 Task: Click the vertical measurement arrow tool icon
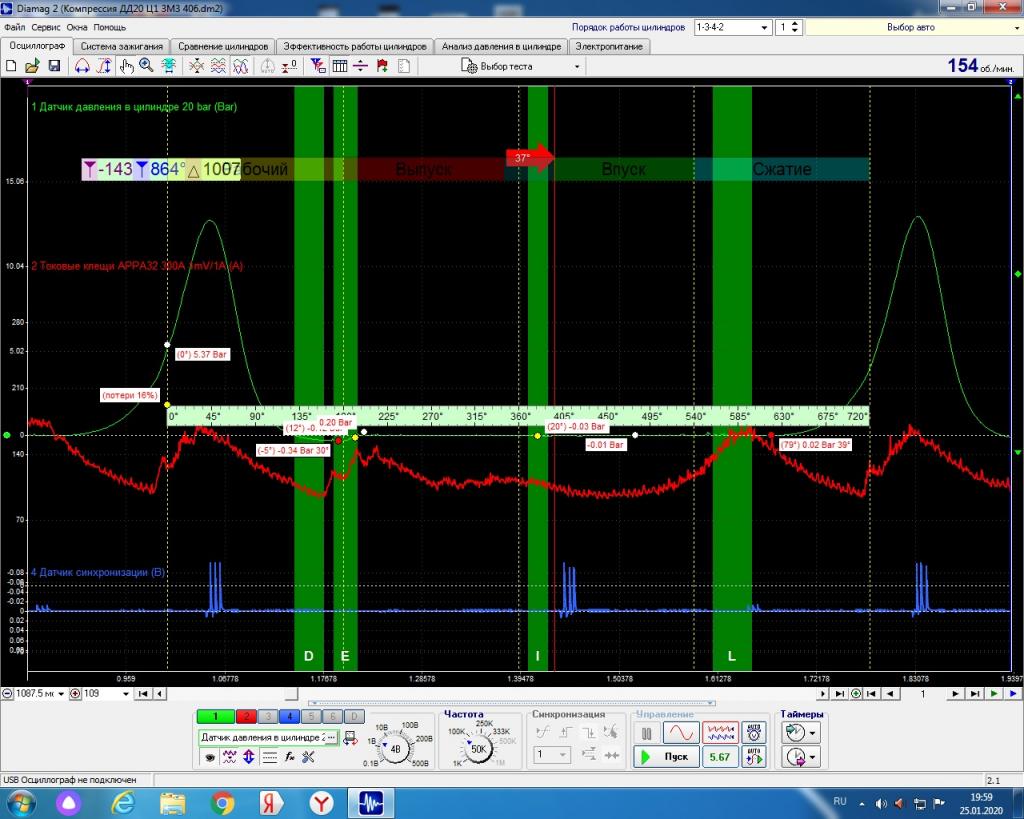click(x=104, y=66)
